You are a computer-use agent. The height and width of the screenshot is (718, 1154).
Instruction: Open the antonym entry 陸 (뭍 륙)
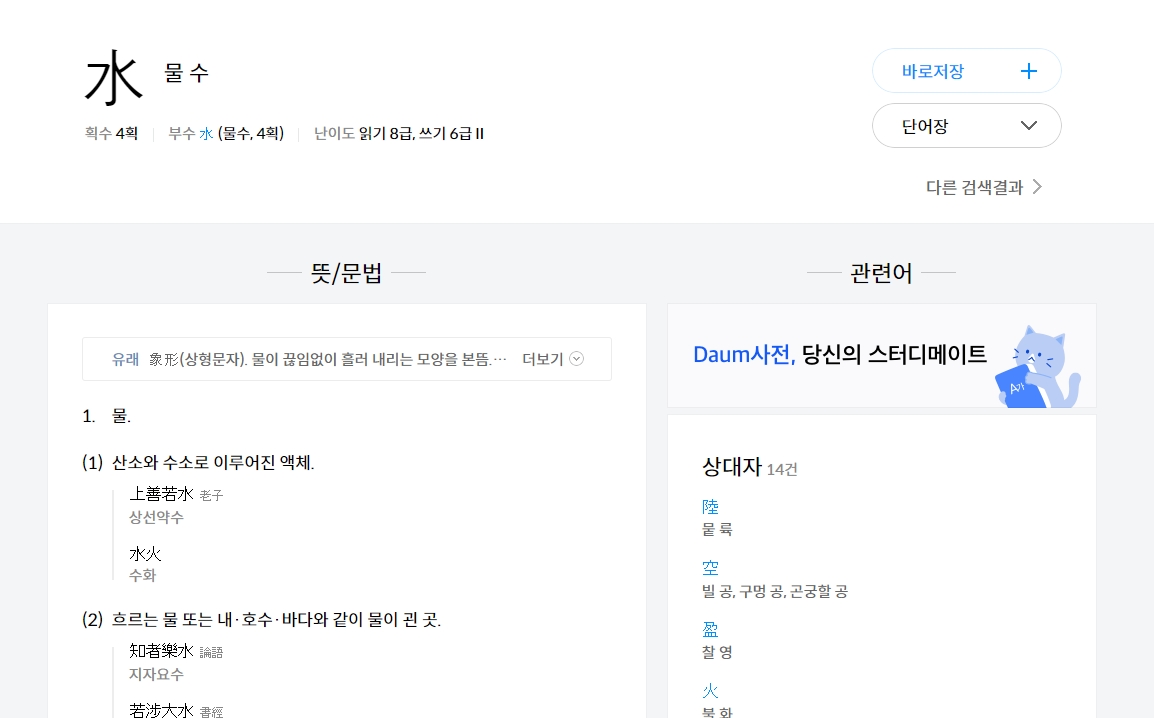point(710,507)
